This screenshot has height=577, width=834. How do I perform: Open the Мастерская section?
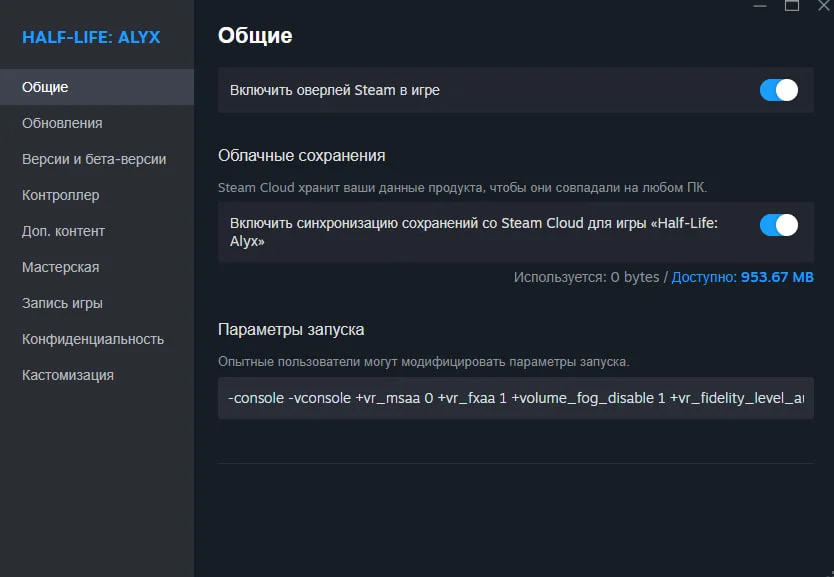tap(97, 267)
